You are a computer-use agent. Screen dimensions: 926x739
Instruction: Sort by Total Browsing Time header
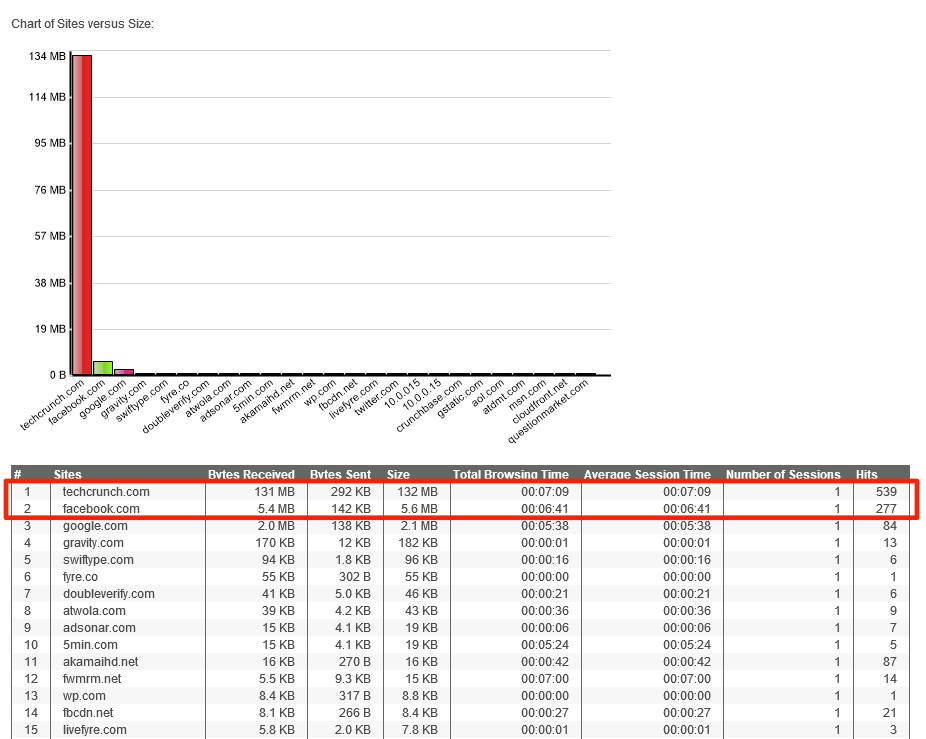pos(511,474)
